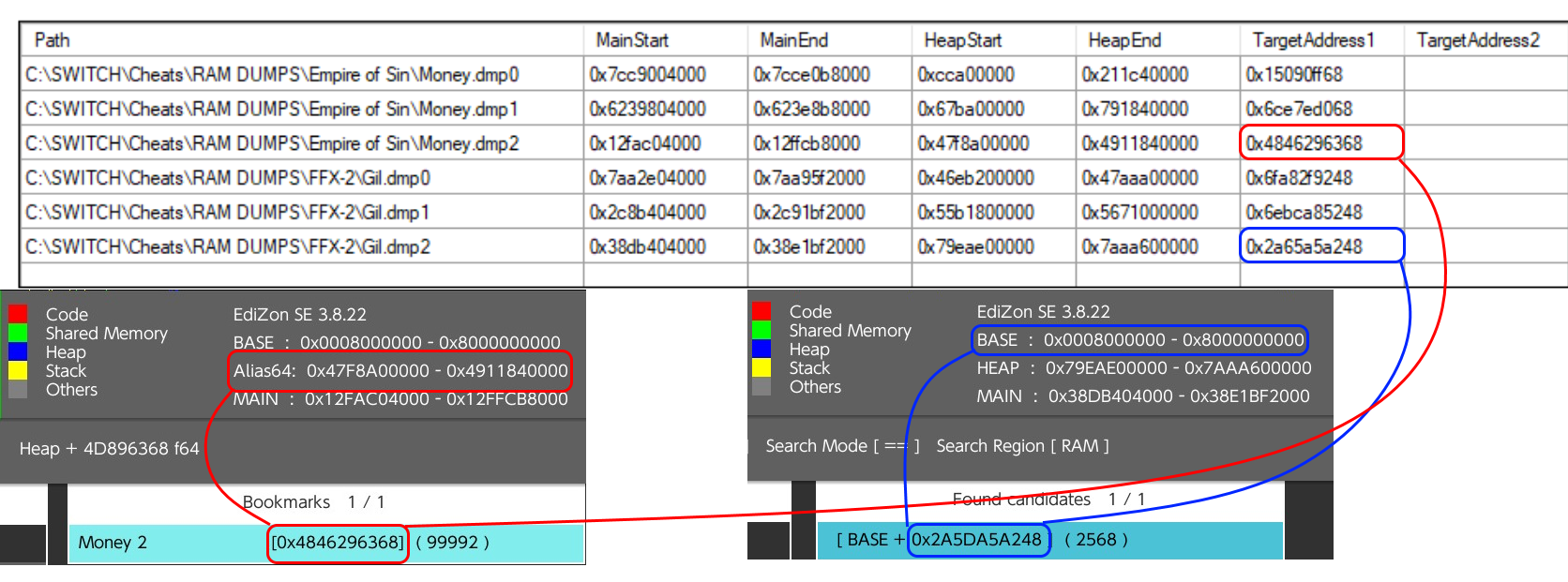Image resolution: width=1568 pixels, height=582 pixels.
Task: Click yellow Stack swatch in right EdiZon panel
Action: click(761, 367)
